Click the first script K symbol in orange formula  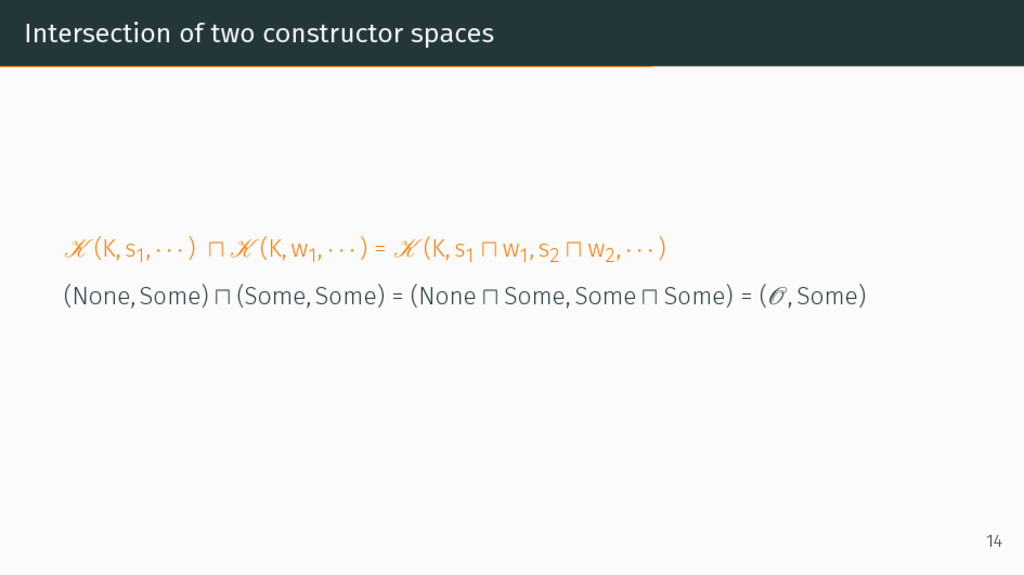click(77, 249)
